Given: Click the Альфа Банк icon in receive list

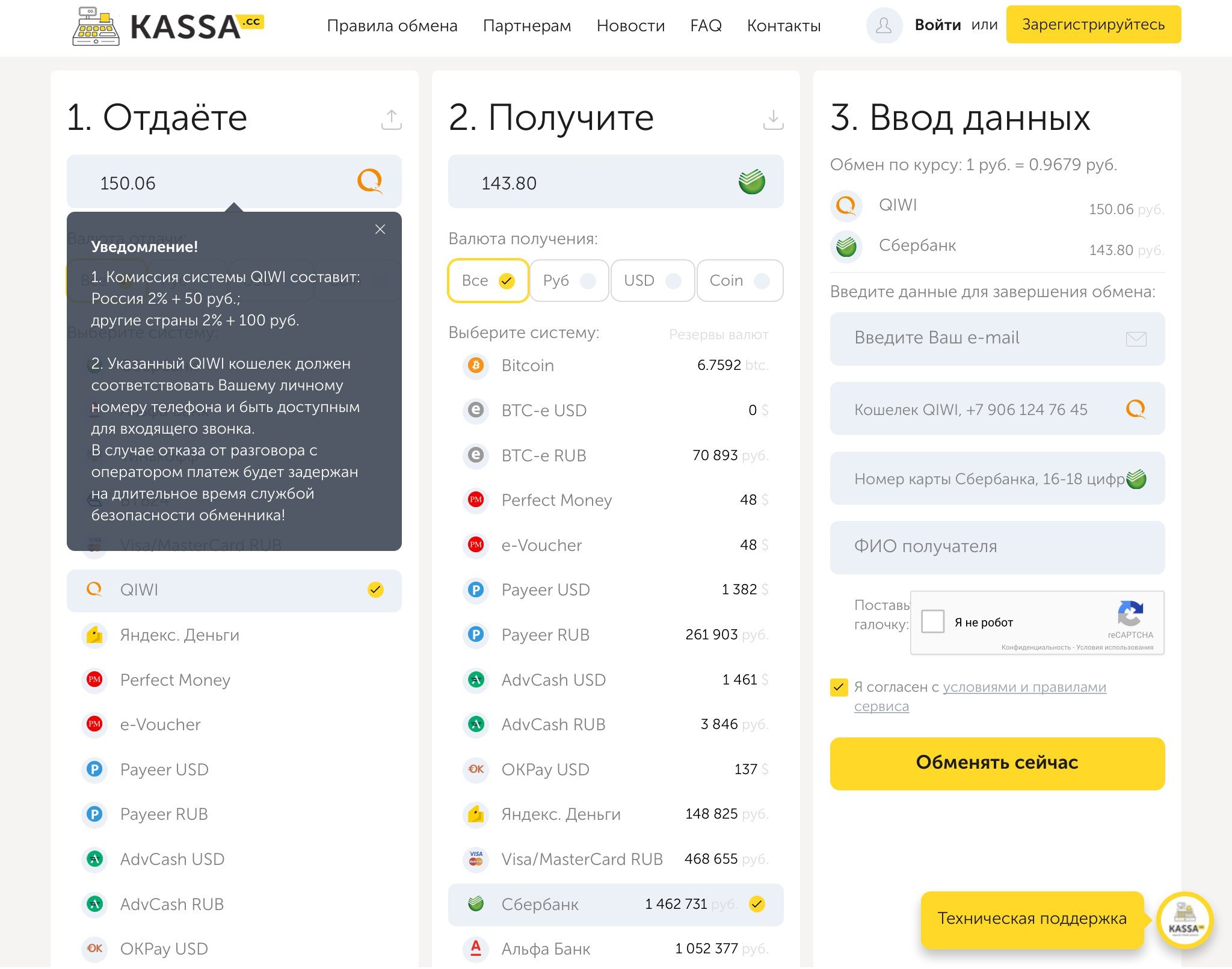Looking at the screenshot, I should tap(476, 949).
